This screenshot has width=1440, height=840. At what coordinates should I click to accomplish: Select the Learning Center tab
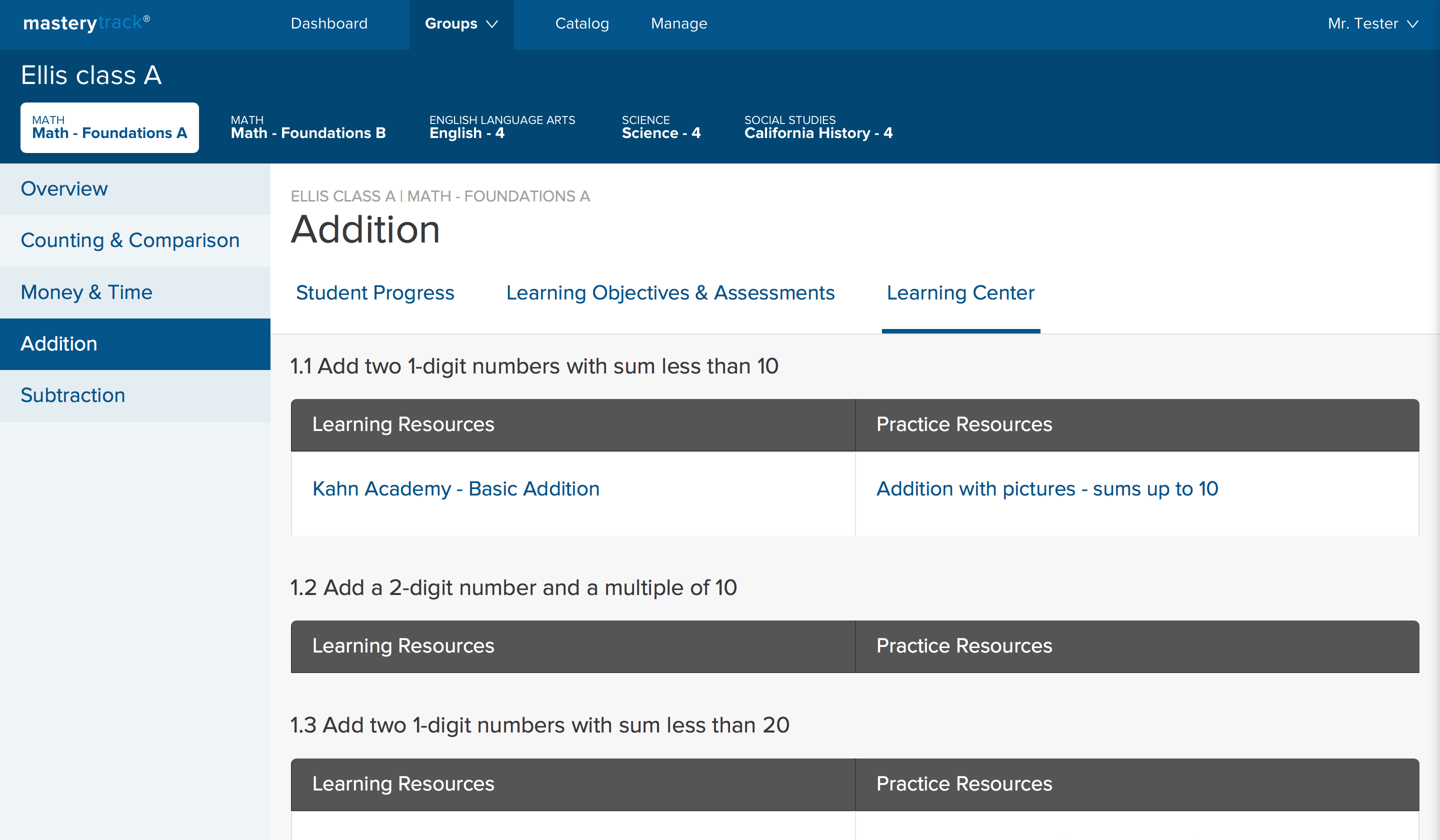960,292
